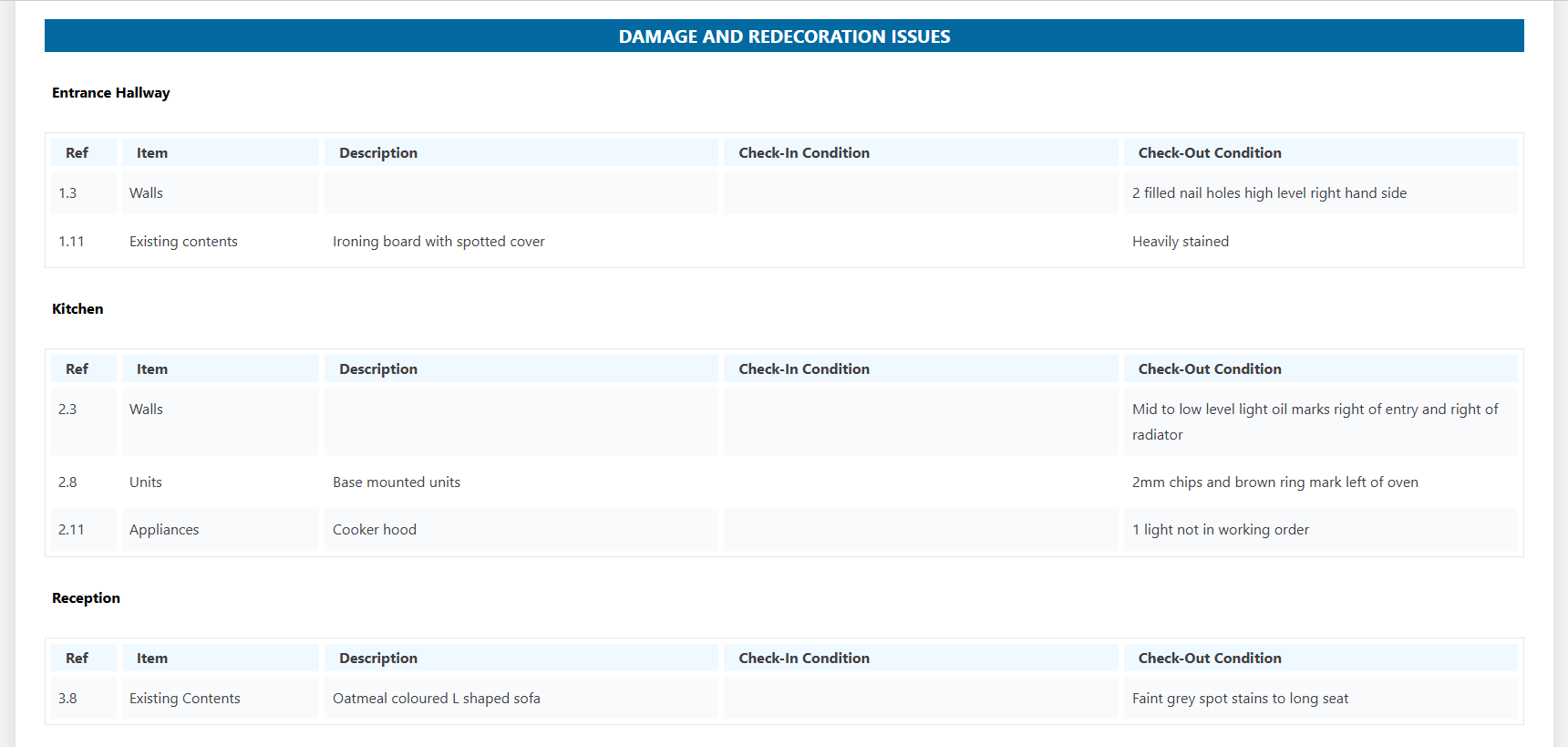Select 'Base mounted units' description
Viewport: 1568px width, 747px height.
pyautogui.click(x=397, y=482)
